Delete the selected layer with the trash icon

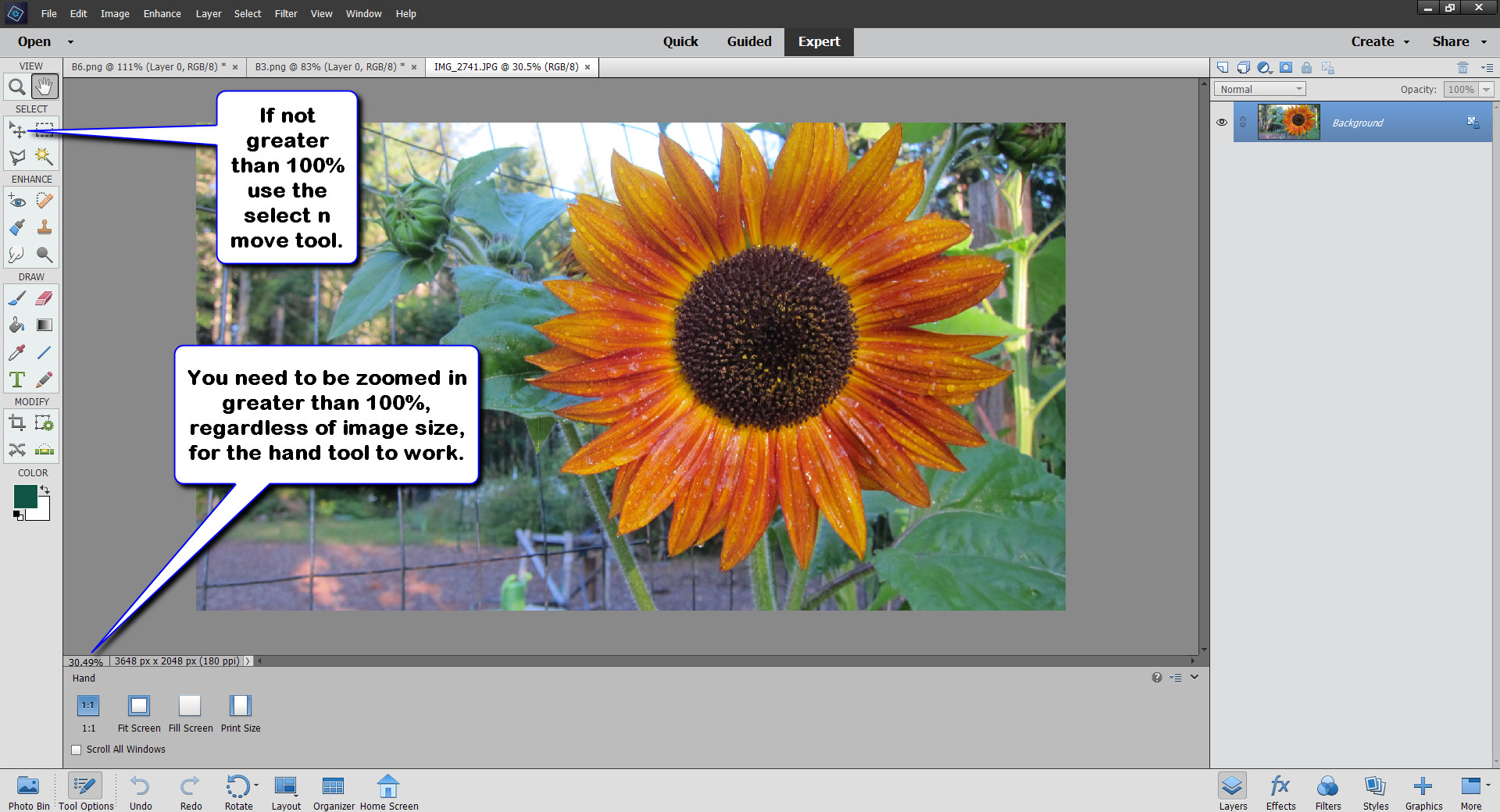pyautogui.click(x=1463, y=68)
